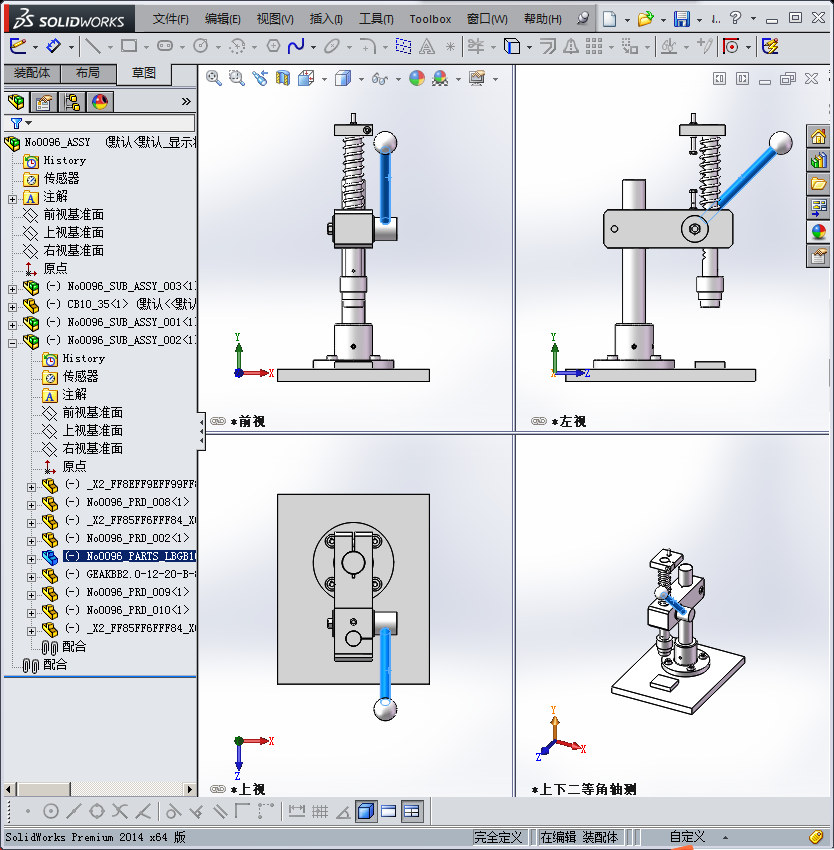Viewport: 834px width, 850px height.
Task: Switch to the 布局 tab
Action: 88,73
